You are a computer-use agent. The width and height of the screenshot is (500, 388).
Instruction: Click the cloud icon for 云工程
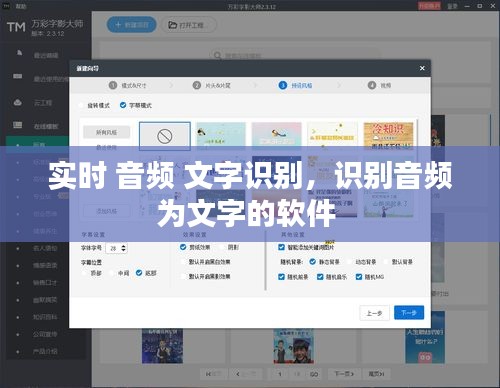coord(18,102)
